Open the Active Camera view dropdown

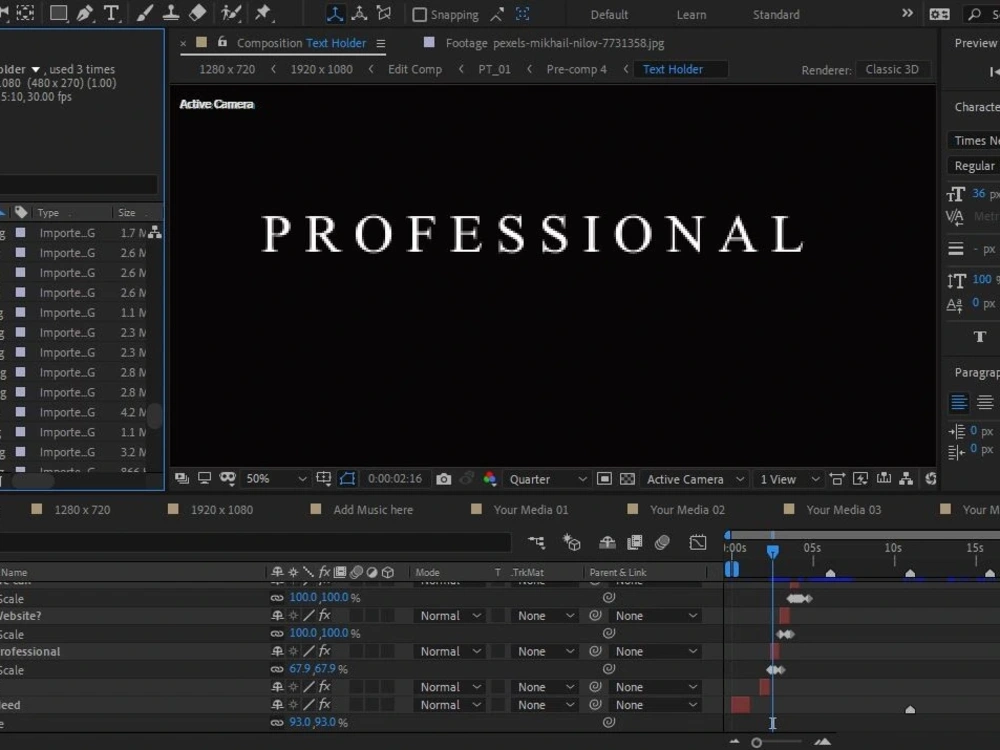tap(695, 479)
